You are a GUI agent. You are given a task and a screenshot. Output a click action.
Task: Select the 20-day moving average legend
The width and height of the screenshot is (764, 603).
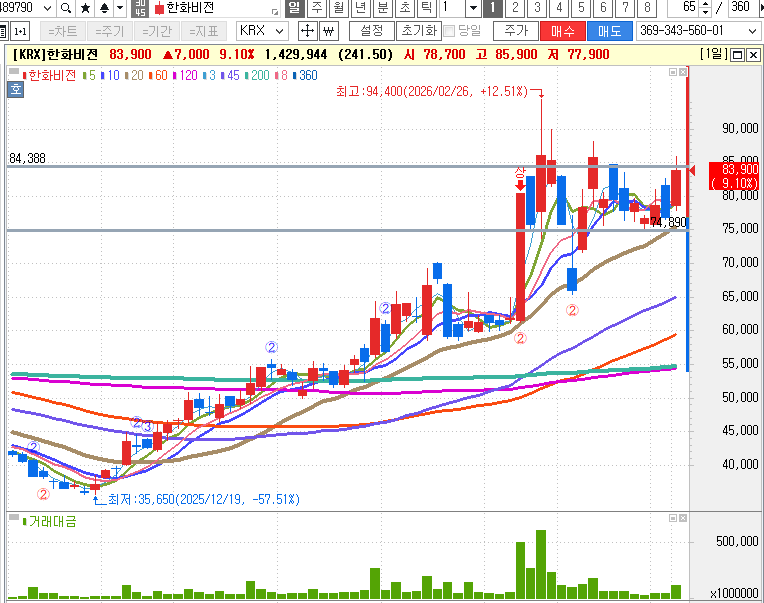[x=134, y=75]
